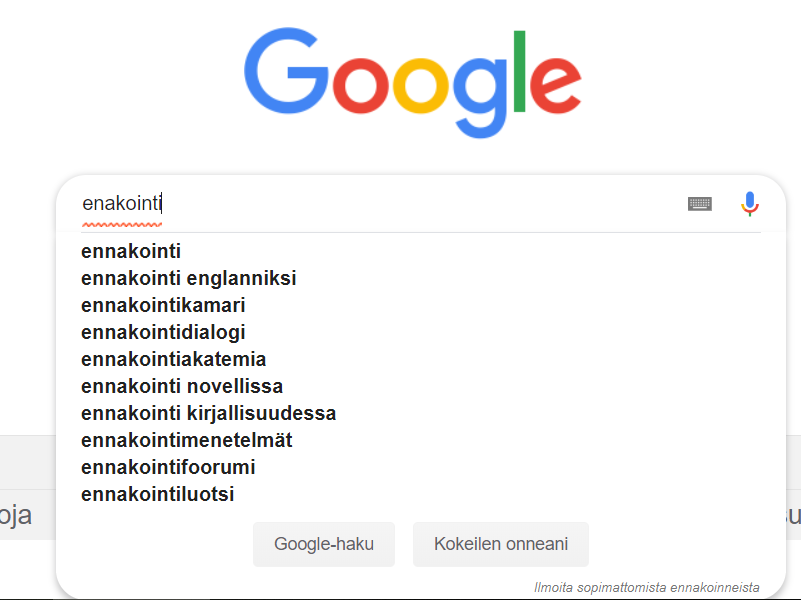This screenshot has width=801, height=600.
Task: Pick "ennakointi kirjallisuudessa" suggestion
Action: pyautogui.click(x=421, y=414)
